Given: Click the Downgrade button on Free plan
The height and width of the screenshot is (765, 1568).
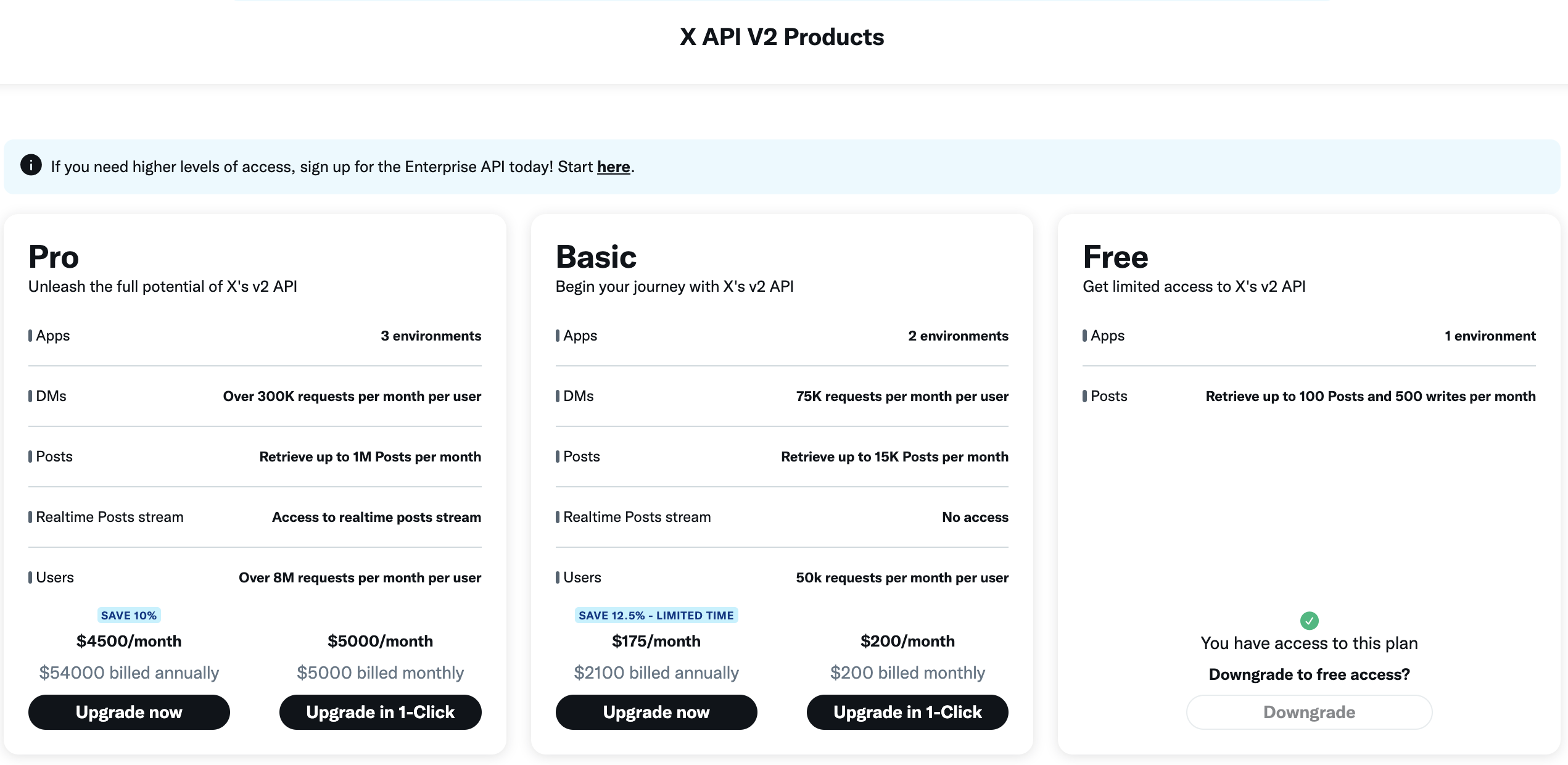Looking at the screenshot, I should tap(1309, 712).
